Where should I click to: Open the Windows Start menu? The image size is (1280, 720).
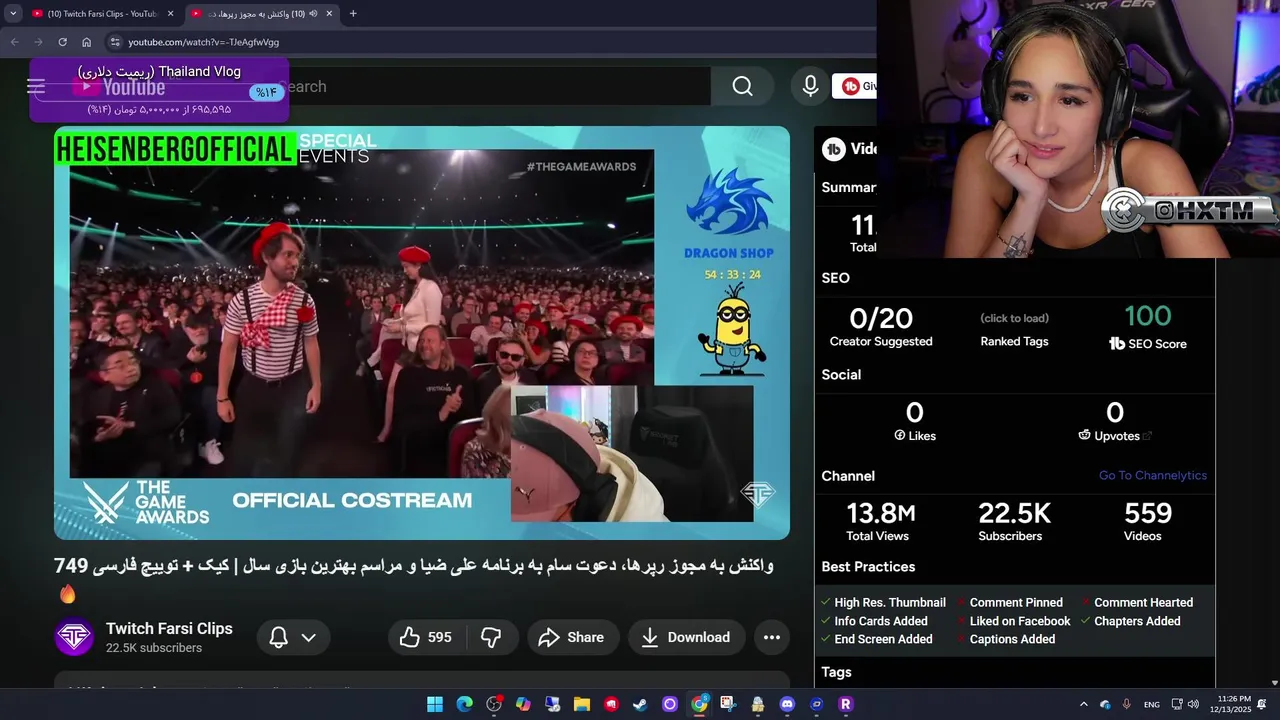click(x=435, y=704)
